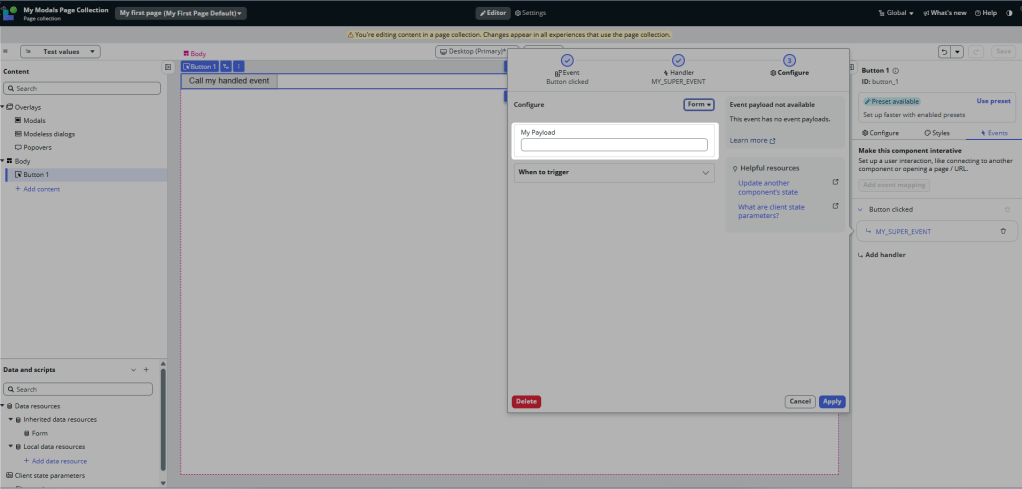Click the My Payload input field
1022x489 pixels.
tap(613, 145)
